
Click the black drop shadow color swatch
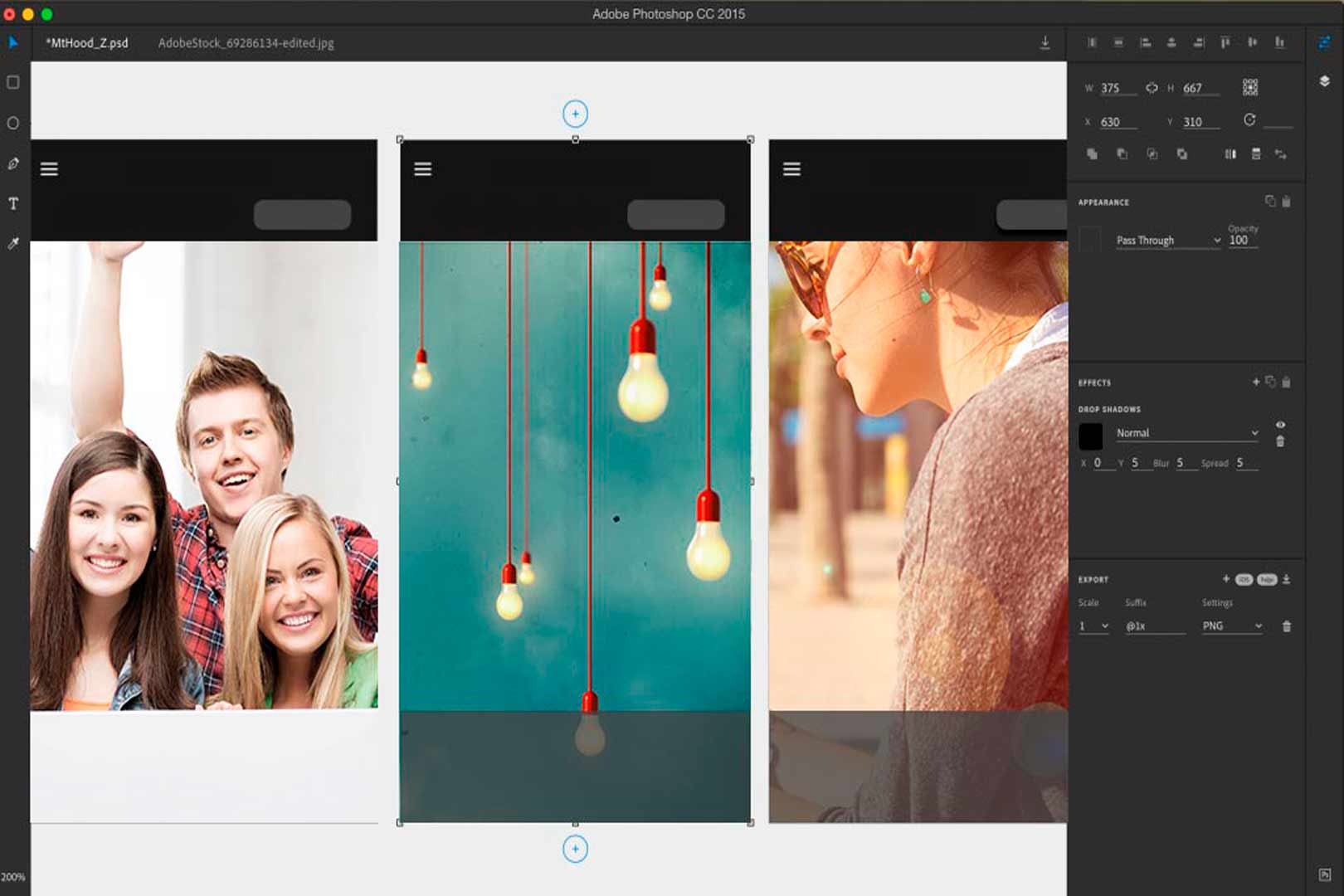[1090, 436]
